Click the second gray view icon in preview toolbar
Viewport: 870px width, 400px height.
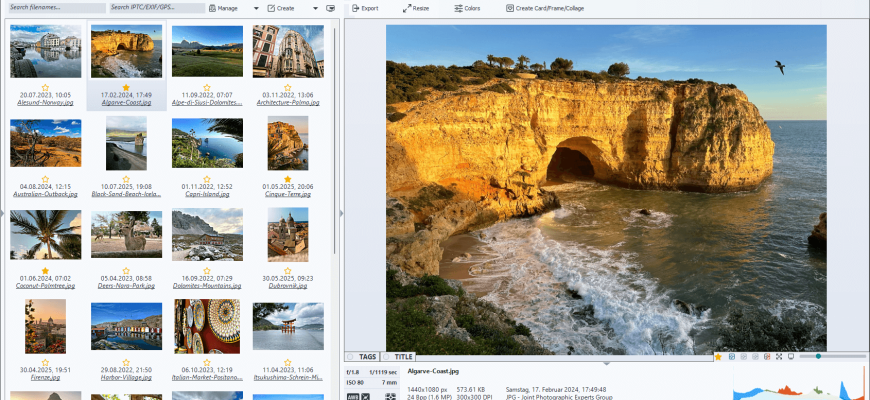(x=755, y=357)
